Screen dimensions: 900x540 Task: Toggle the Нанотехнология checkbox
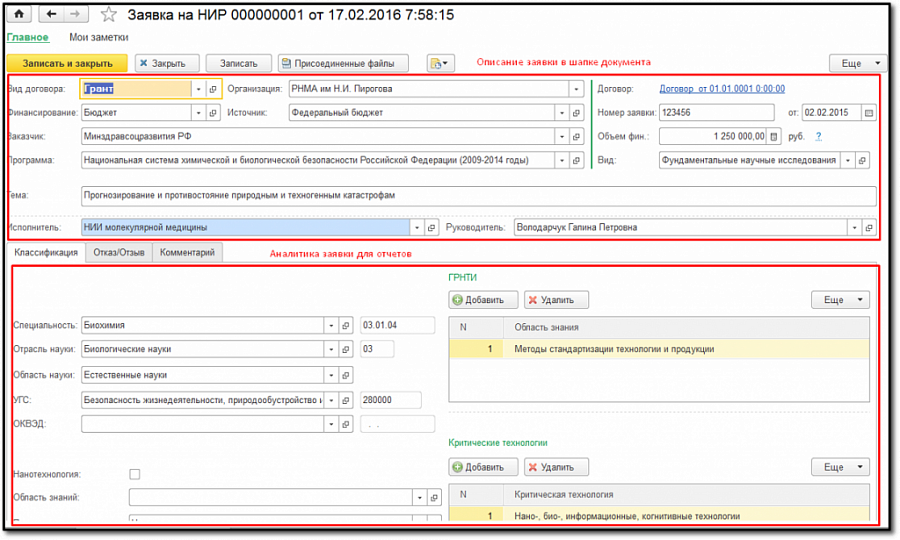pyautogui.click(x=135, y=475)
